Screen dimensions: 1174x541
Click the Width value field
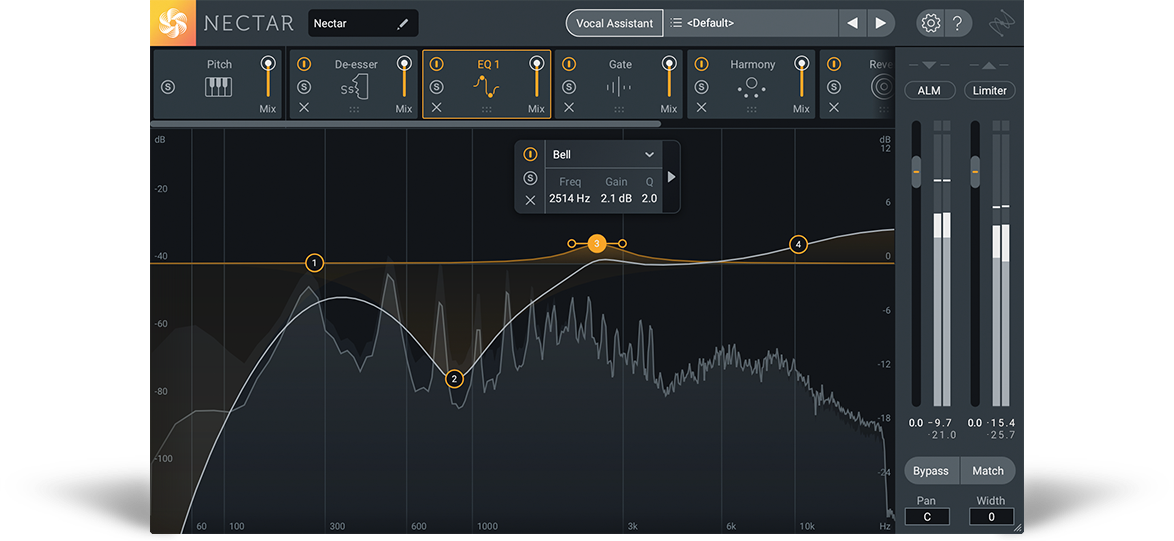(991, 516)
